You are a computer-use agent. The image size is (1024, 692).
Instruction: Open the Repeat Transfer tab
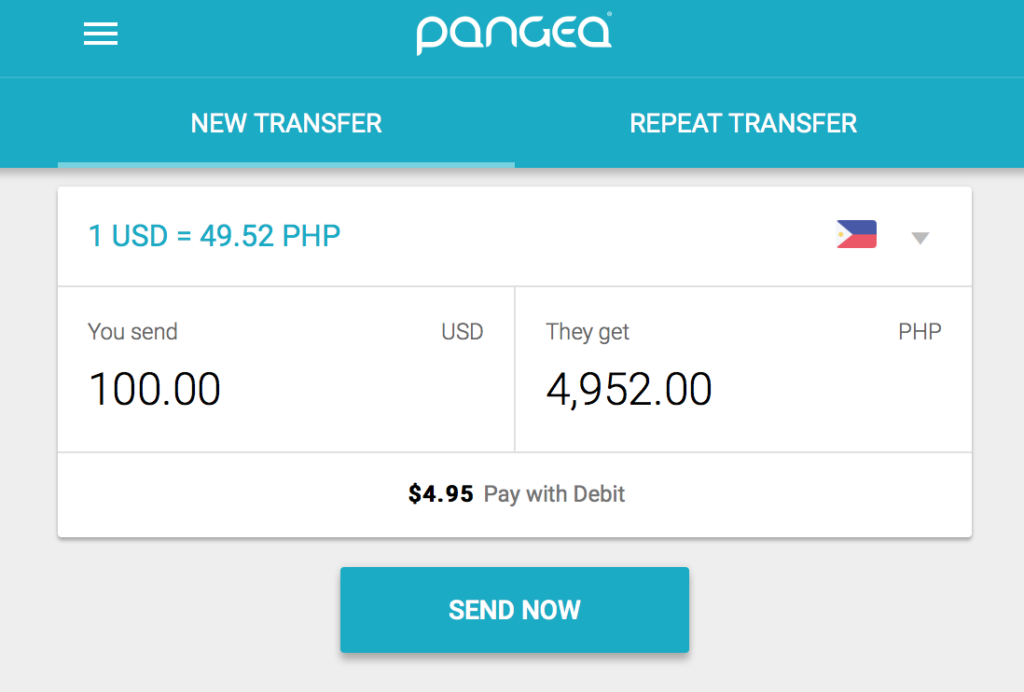pyautogui.click(x=743, y=123)
